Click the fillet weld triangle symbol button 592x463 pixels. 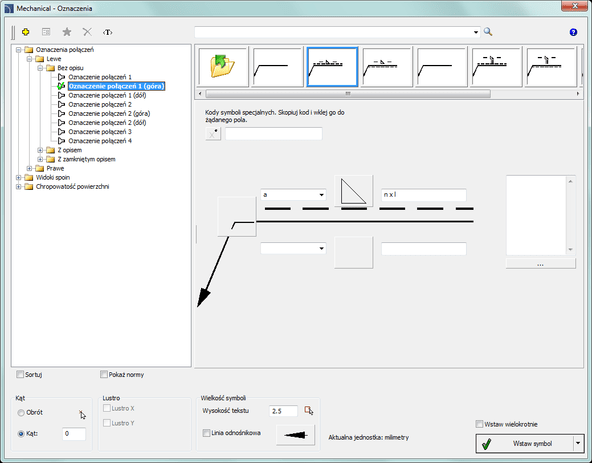[354, 191]
